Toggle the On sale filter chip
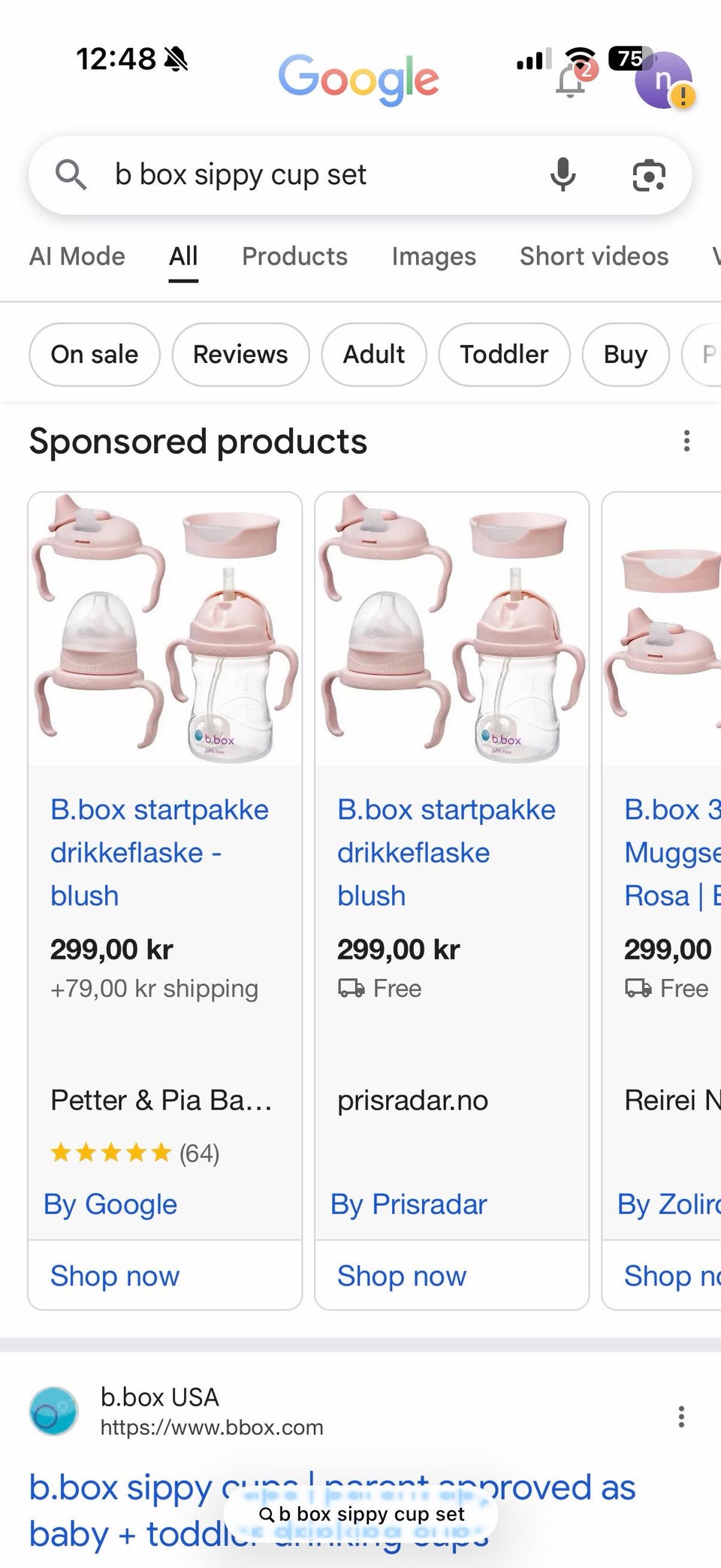 [95, 355]
